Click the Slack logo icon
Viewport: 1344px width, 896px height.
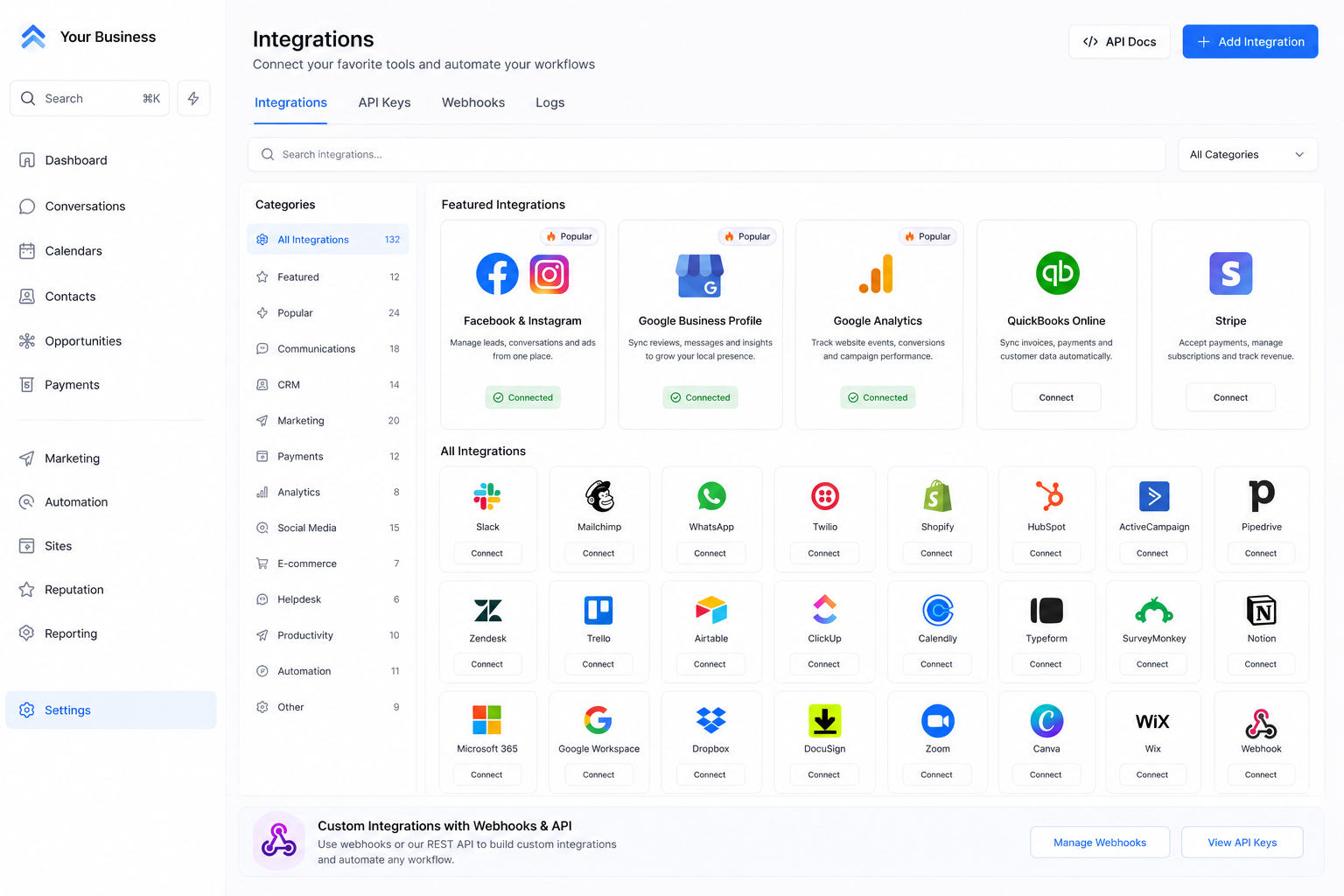click(x=487, y=496)
